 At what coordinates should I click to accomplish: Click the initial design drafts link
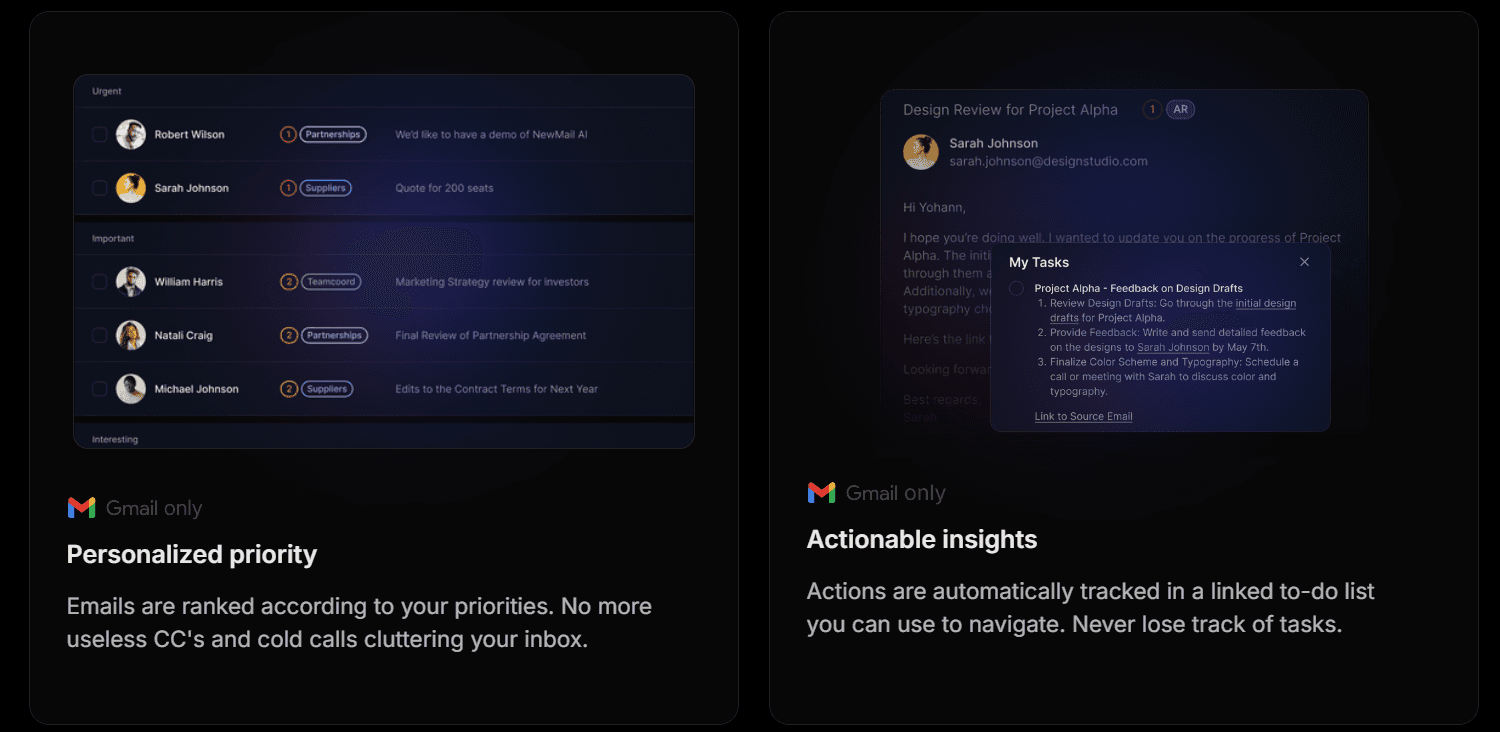tap(1266, 303)
